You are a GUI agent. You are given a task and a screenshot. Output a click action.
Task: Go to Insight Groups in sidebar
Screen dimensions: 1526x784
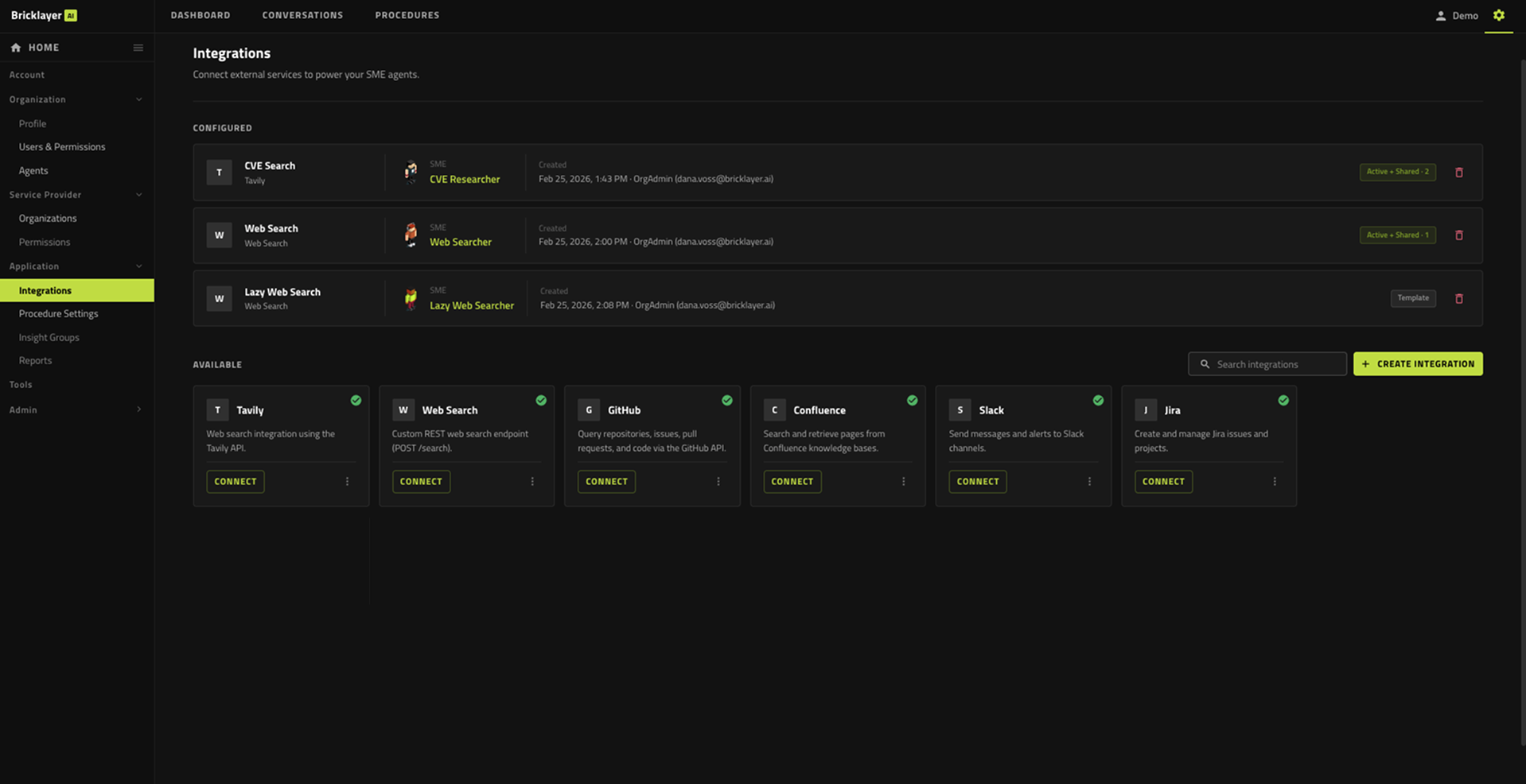pyautogui.click(x=49, y=338)
